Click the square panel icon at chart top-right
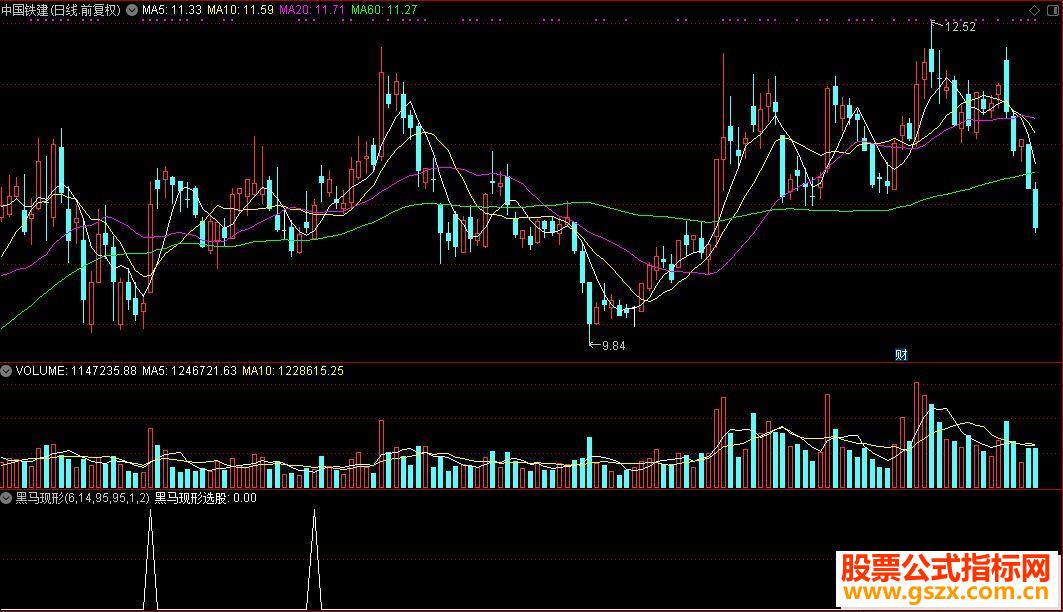The height and width of the screenshot is (612, 1063). pyautogui.click(x=1054, y=10)
